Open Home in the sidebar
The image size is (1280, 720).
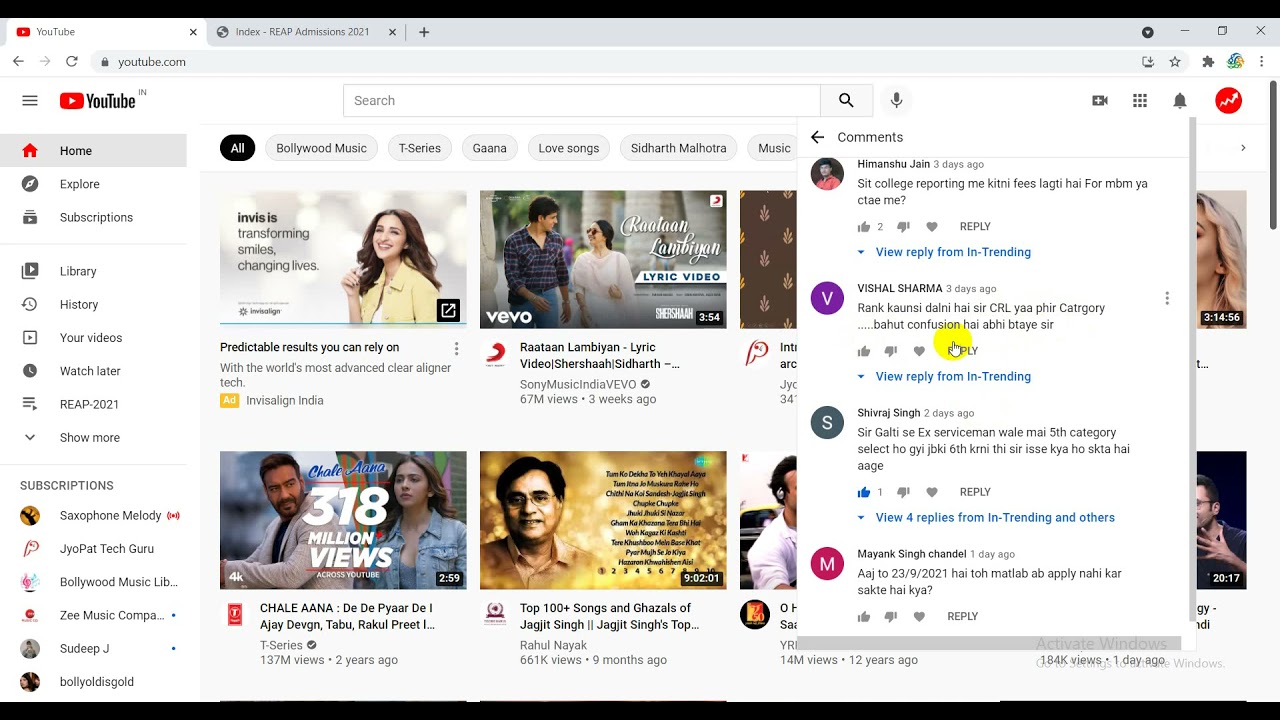93,151
